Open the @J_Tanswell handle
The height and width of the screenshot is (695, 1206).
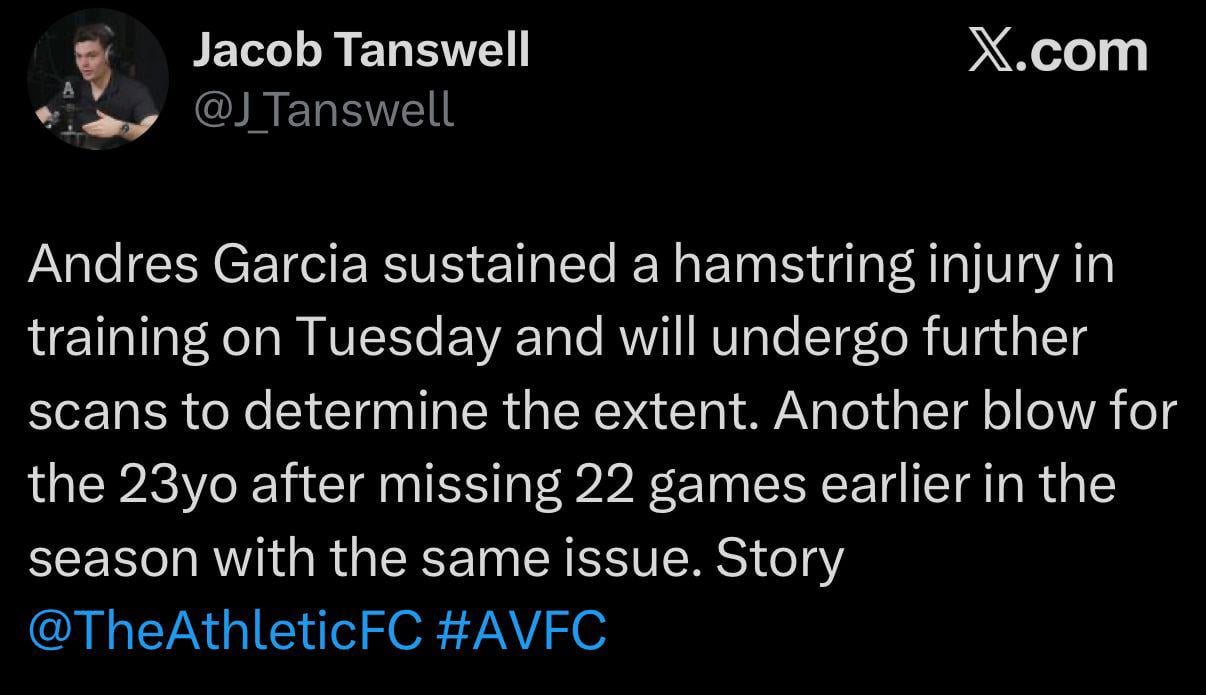pyautogui.click(x=324, y=109)
